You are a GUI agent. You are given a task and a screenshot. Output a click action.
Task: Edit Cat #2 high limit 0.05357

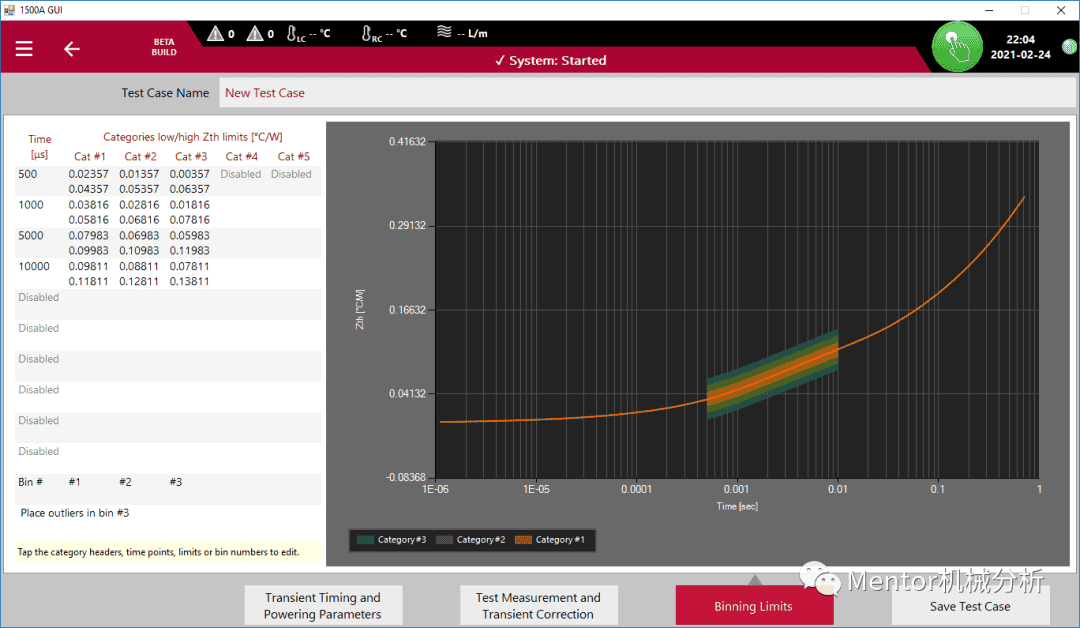point(139,189)
